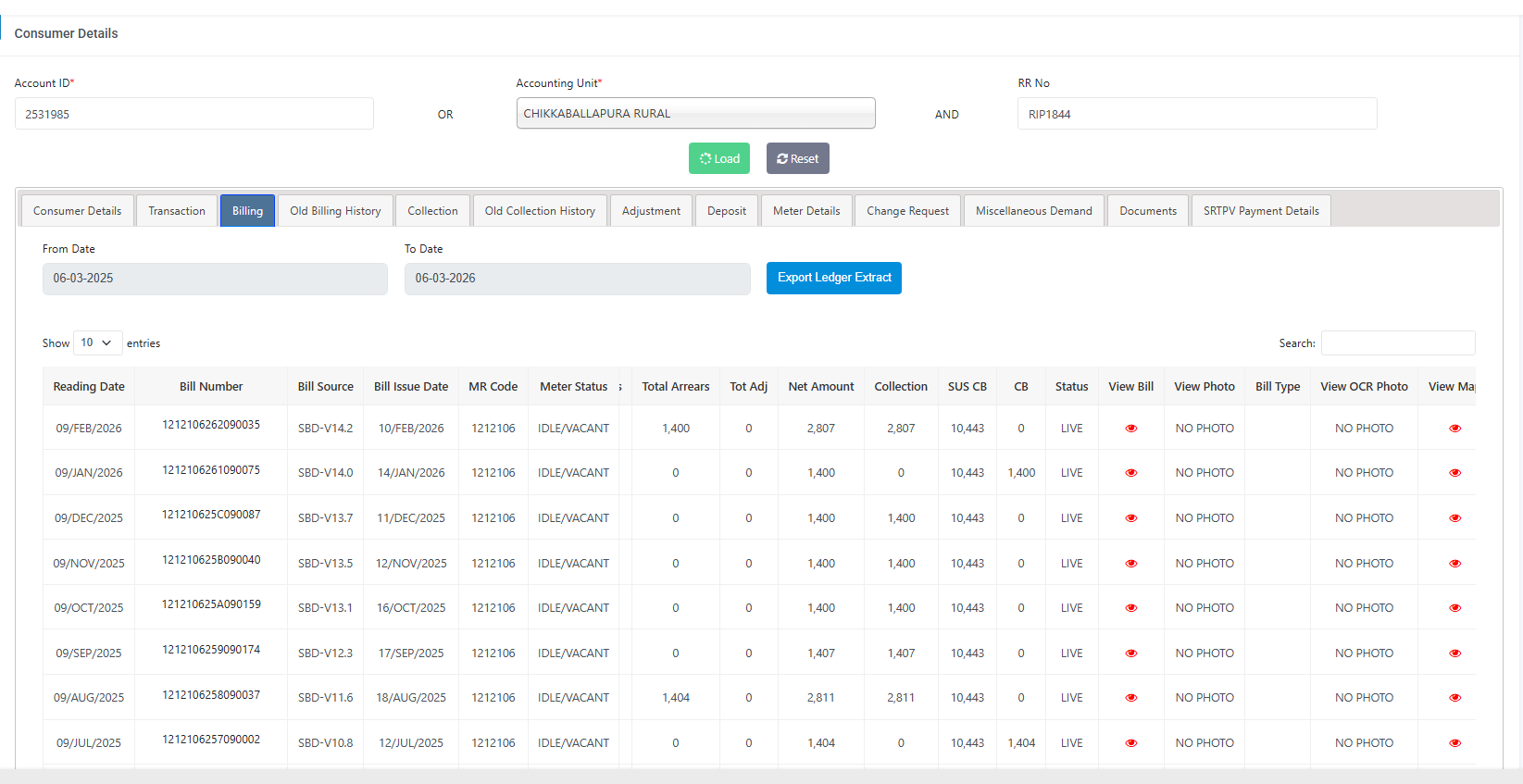Open Accounting Unit CHIKKABALLAPURA RURAL dropdown
The height and width of the screenshot is (784, 1523).
click(x=695, y=114)
